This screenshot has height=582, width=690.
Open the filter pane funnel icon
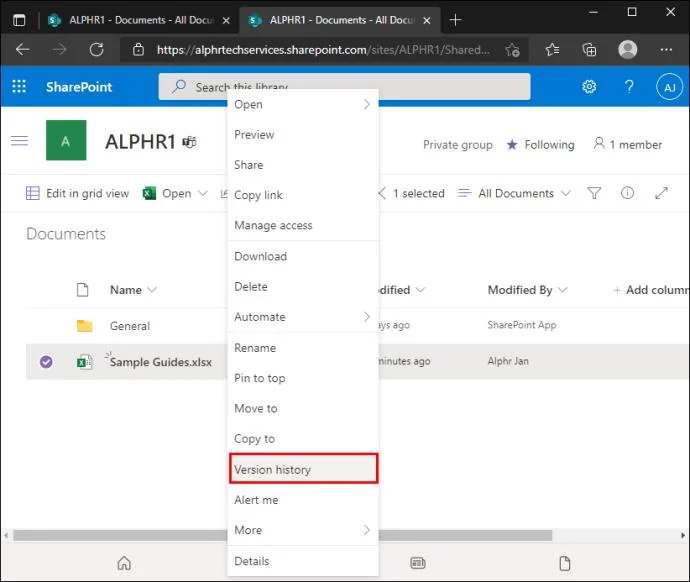point(594,193)
